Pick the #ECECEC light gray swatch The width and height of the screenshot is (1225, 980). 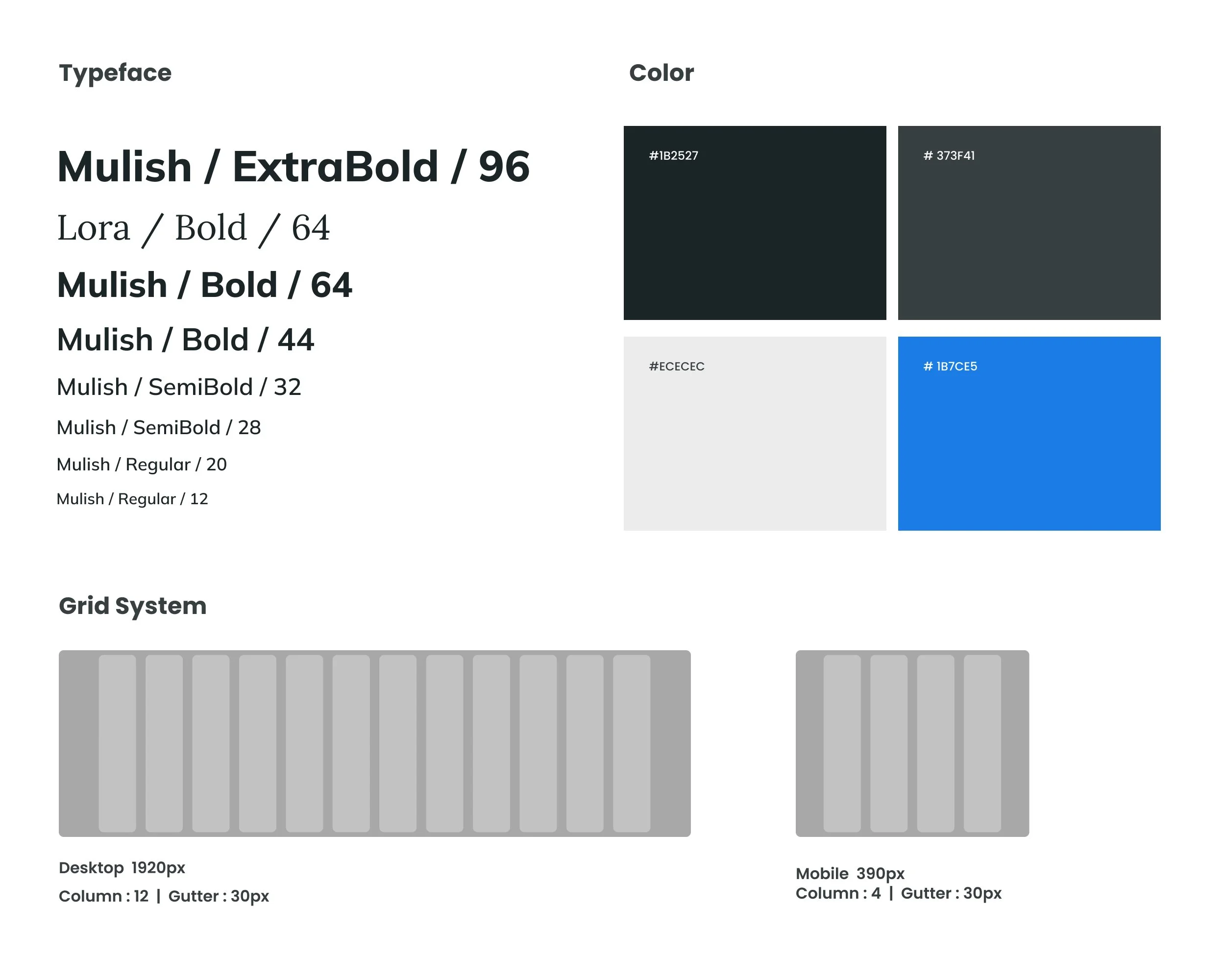755,434
